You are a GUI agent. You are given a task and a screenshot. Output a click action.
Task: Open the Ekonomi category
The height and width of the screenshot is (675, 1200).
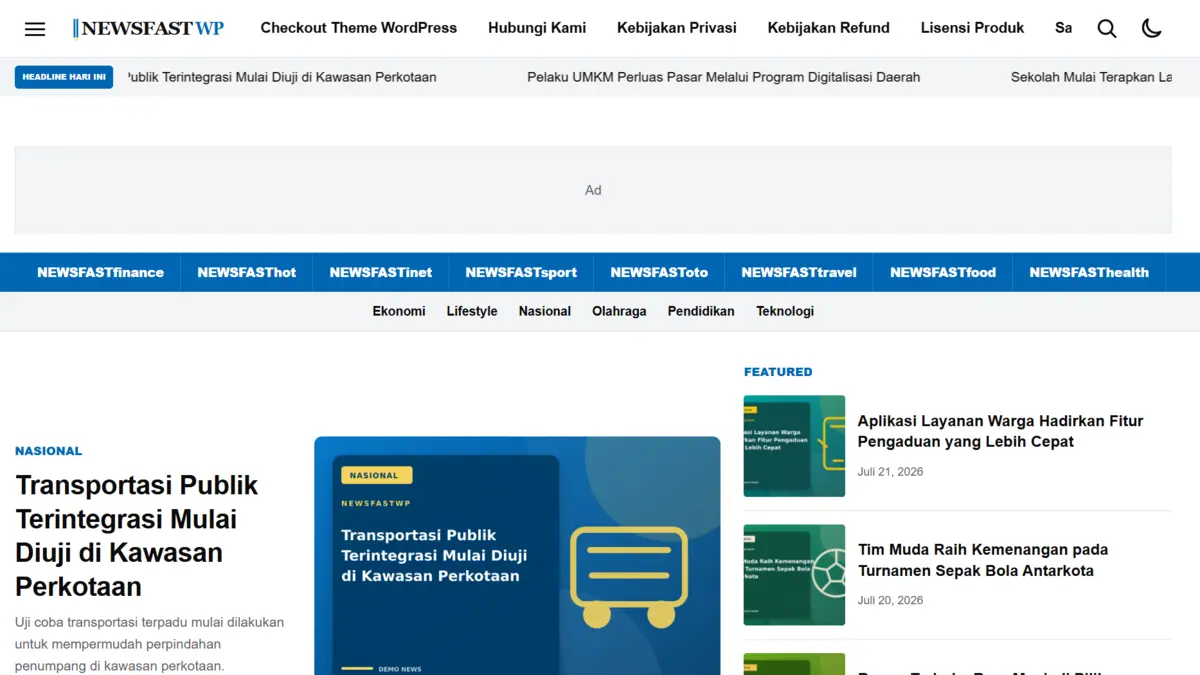pos(399,311)
